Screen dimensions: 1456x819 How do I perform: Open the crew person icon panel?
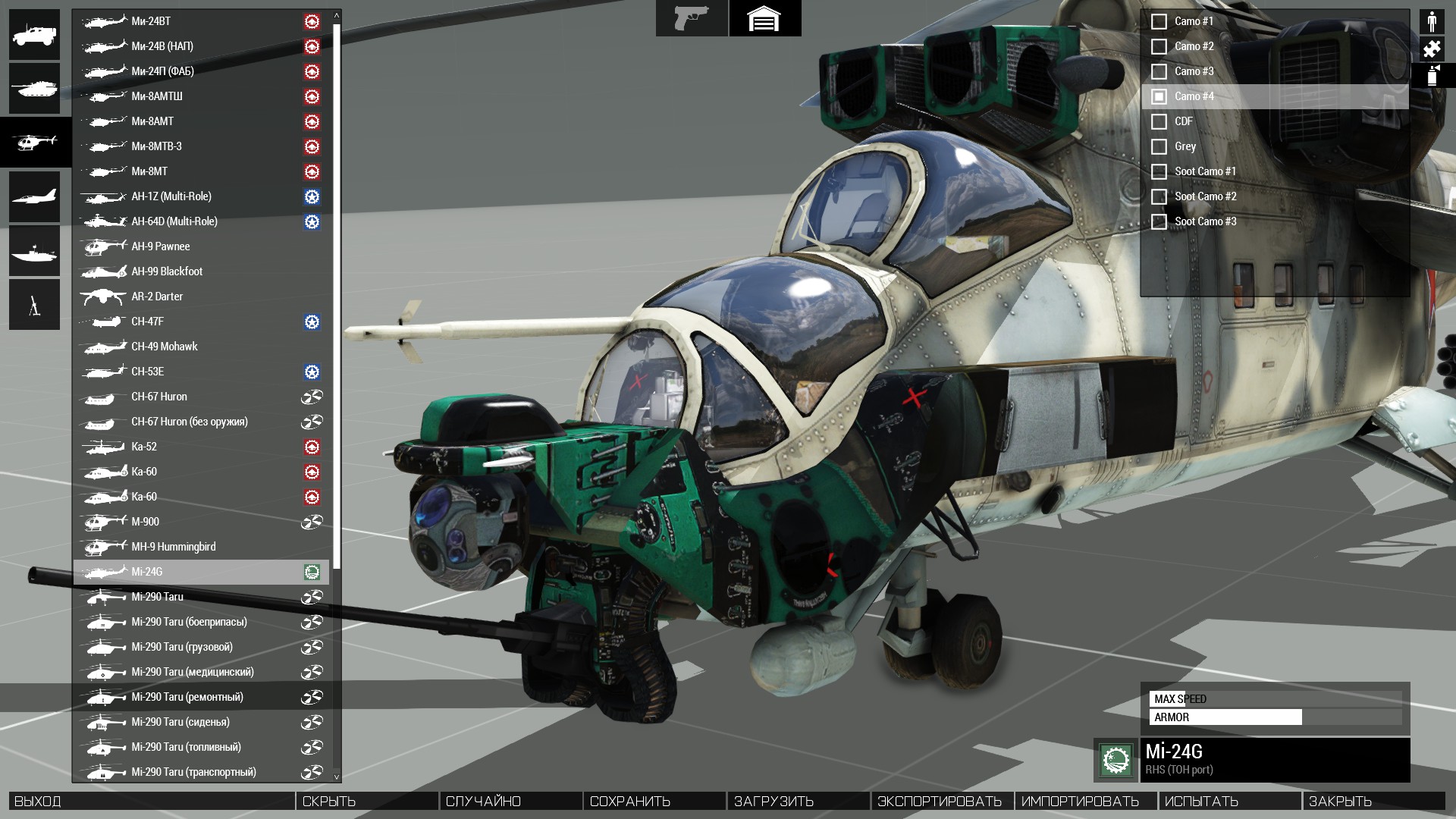[x=1432, y=21]
